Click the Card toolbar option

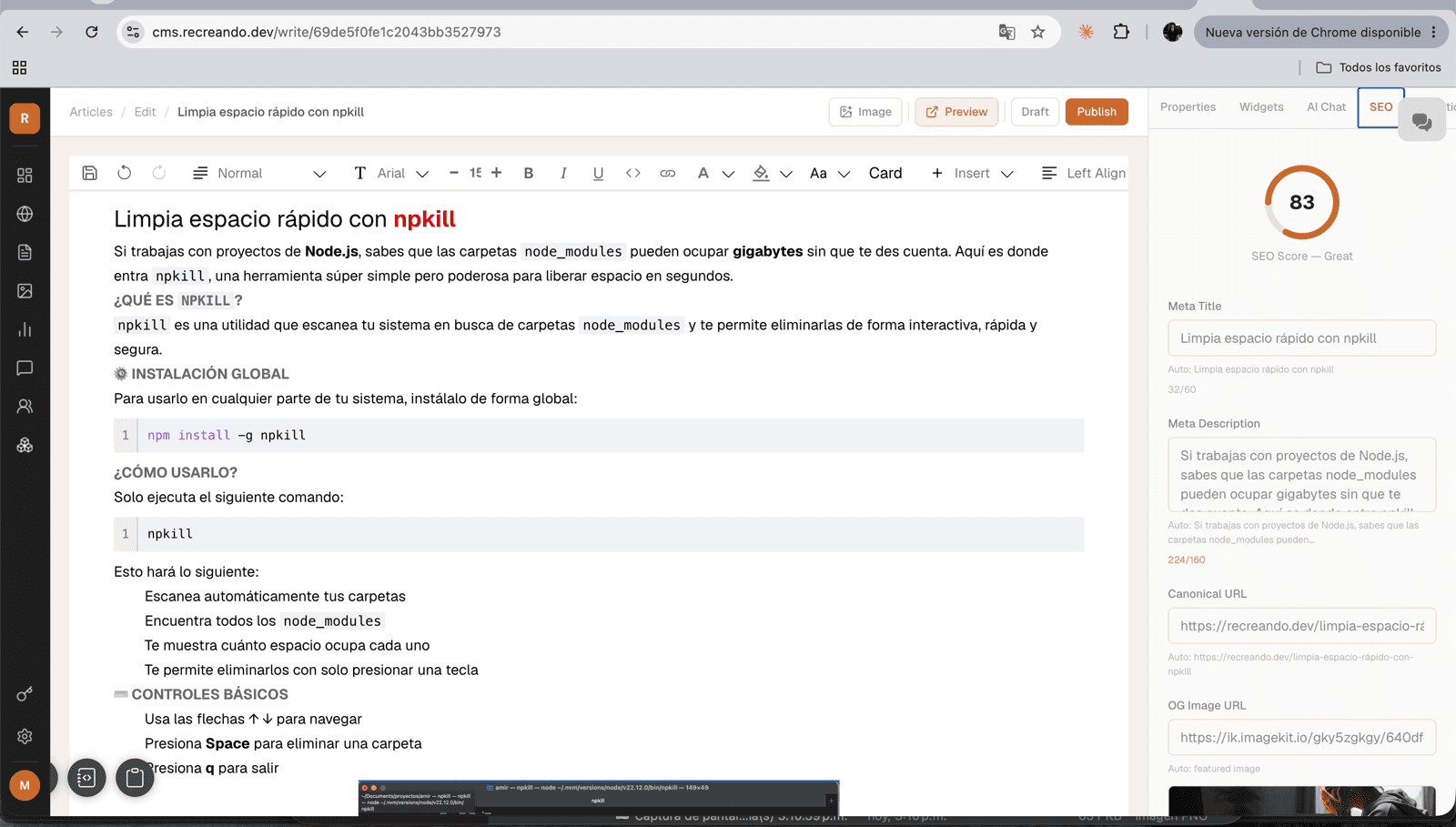pyautogui.click(x=885, y=173)
